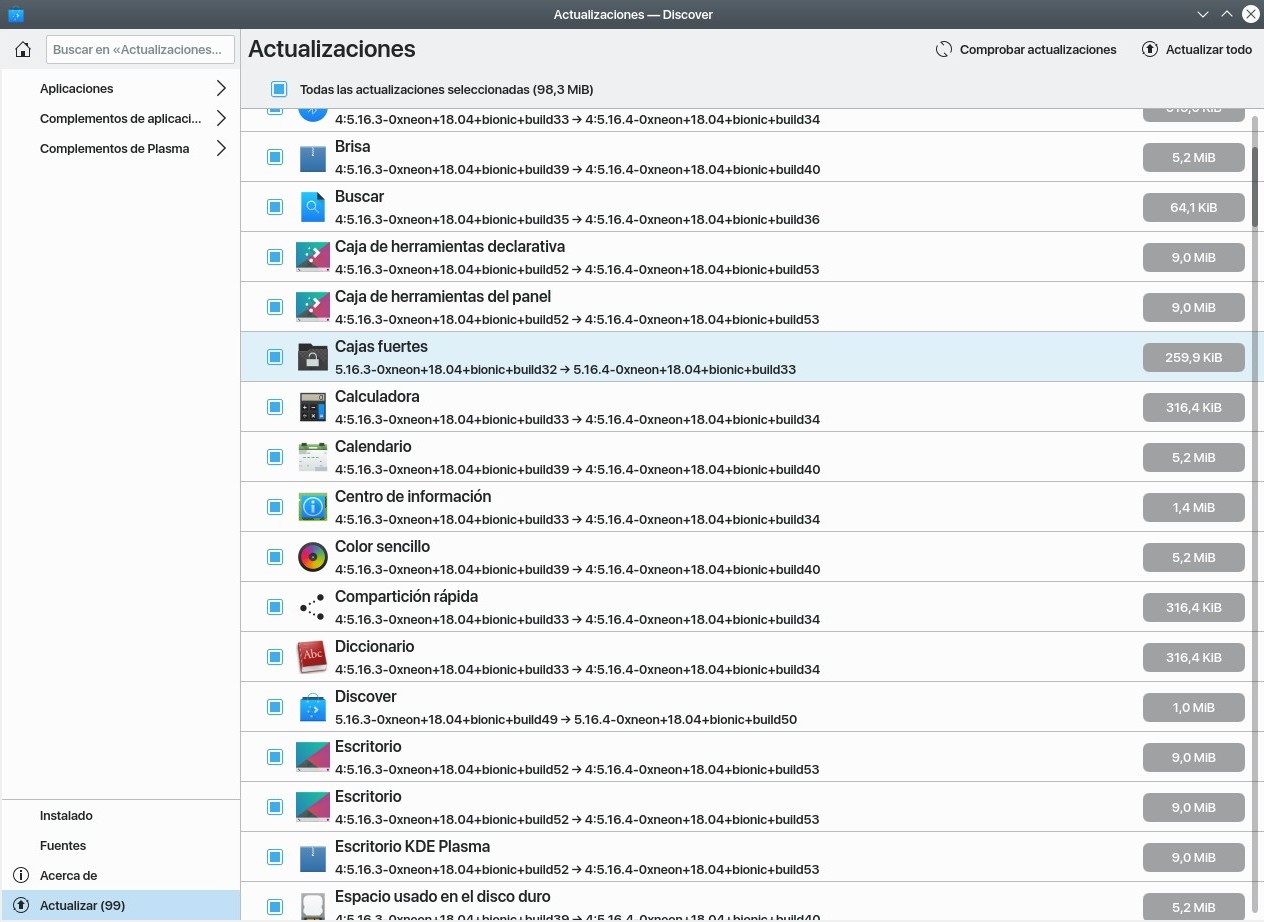Screen dimensions: 1264x922
Task: Click the Caja de herramientas del panel icon
Action: [313, 307]
